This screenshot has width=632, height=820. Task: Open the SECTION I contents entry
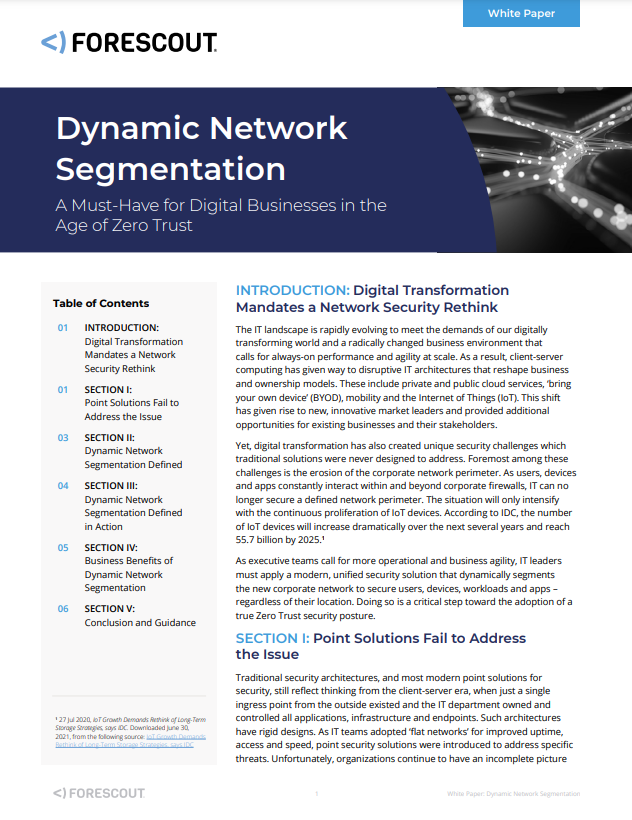pyautogui.click(x=131, y=403)
